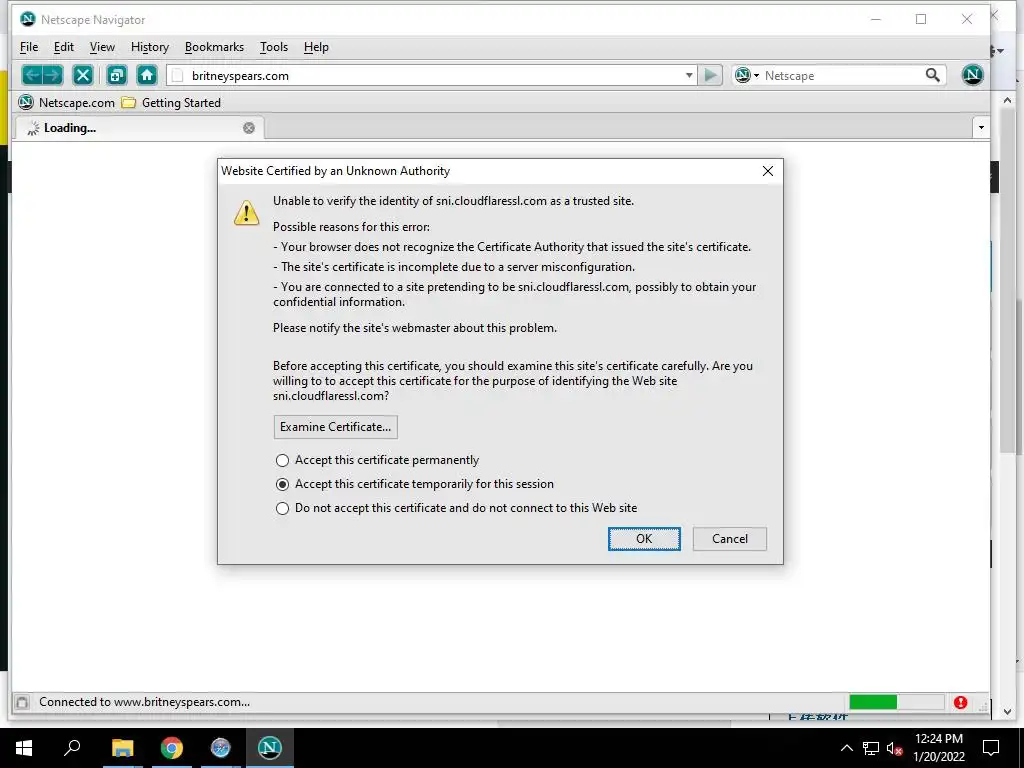Screen dimensions: 1024x768
Task: Open the History menu
Action: tap(150, 47)
